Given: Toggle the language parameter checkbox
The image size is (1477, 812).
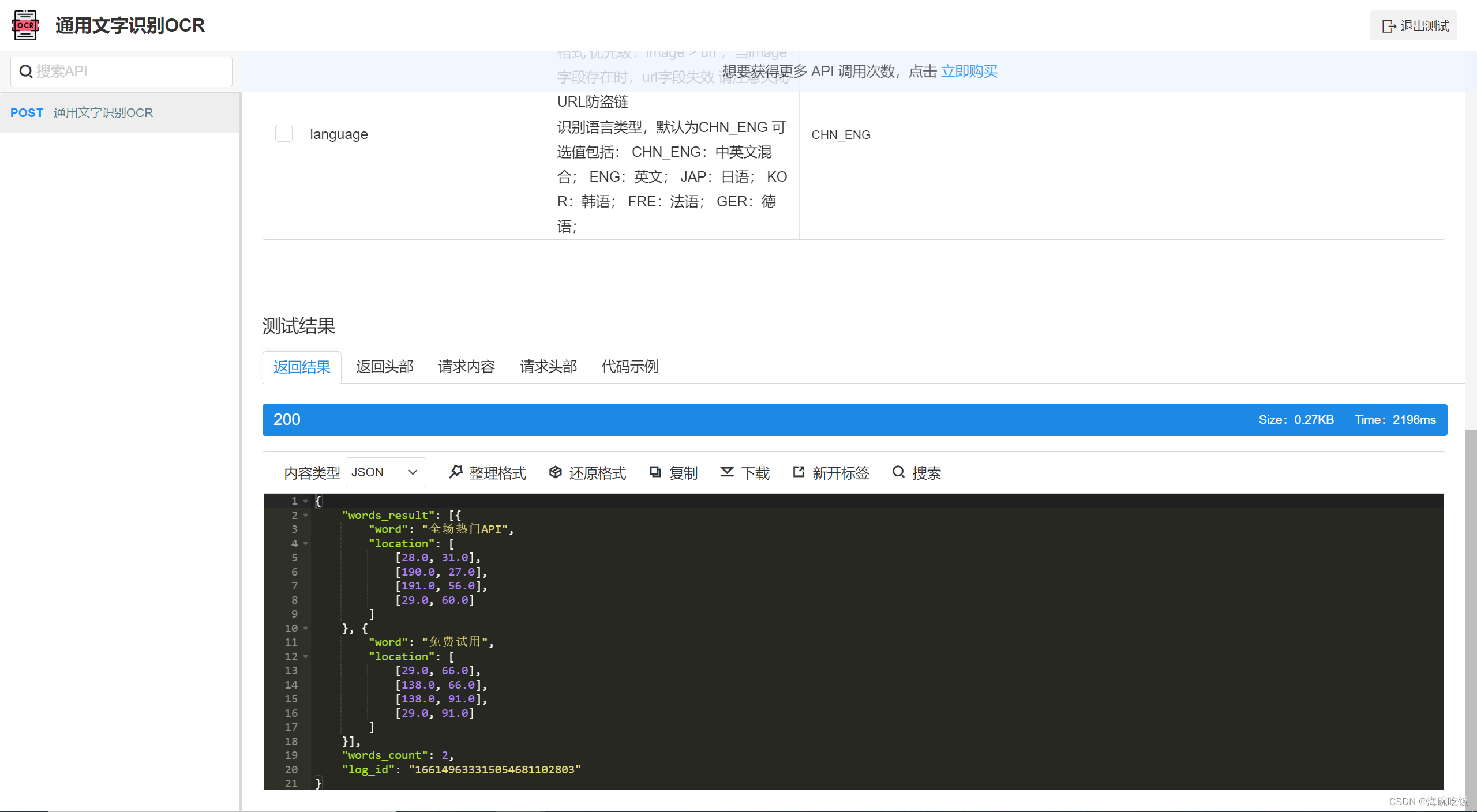Looking at the screenshot, I should pyautogui.click(x=284, y=134).
